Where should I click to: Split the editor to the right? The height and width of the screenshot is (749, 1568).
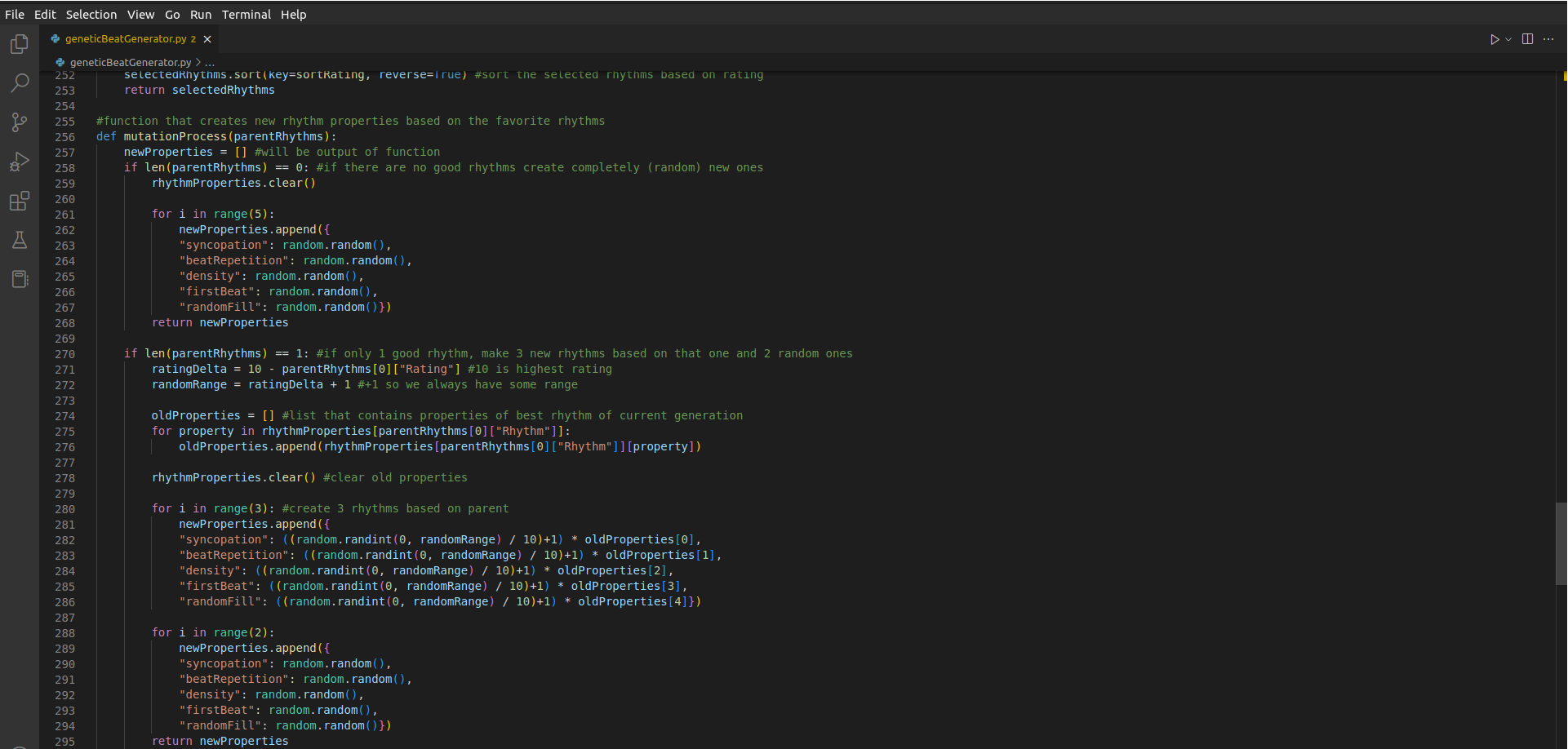point(1527,39)
